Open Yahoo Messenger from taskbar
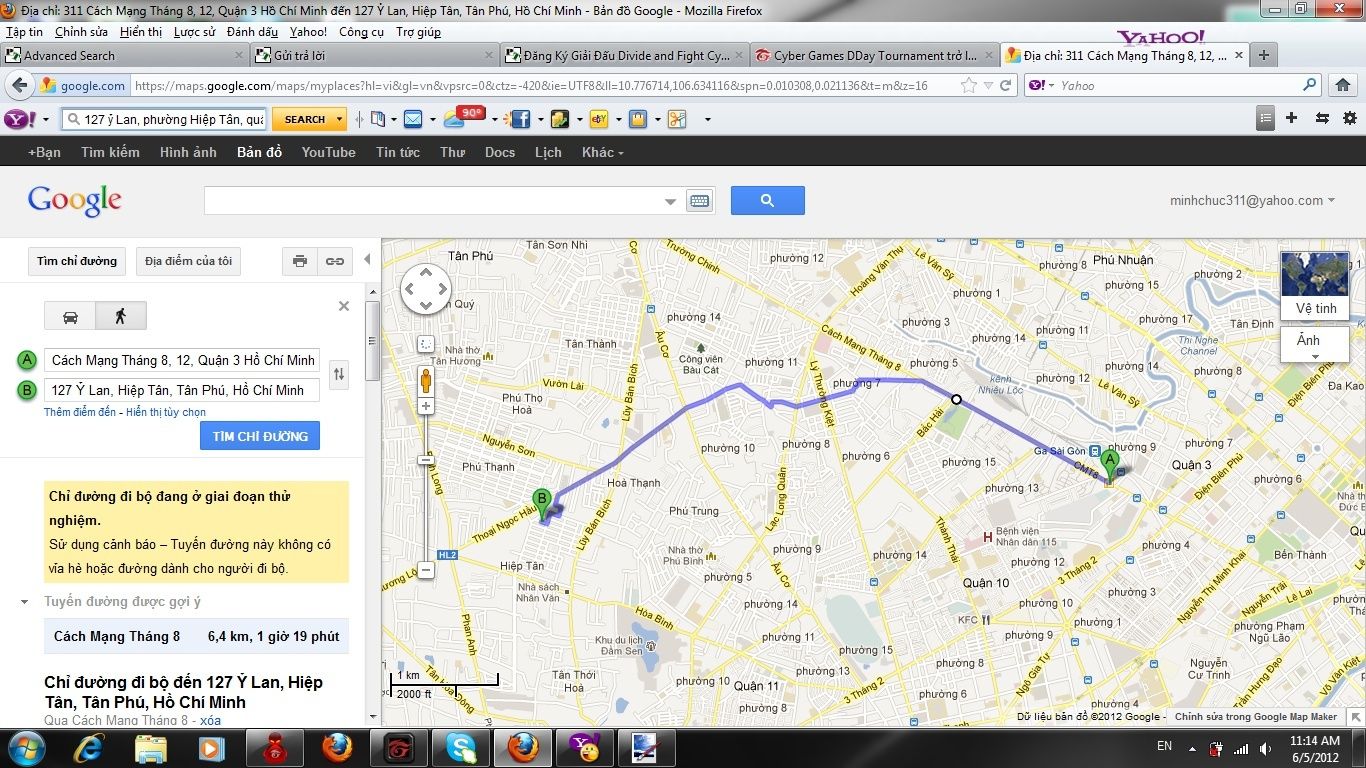This screenshot has height=768, width=1366. (x=583, y=747)
